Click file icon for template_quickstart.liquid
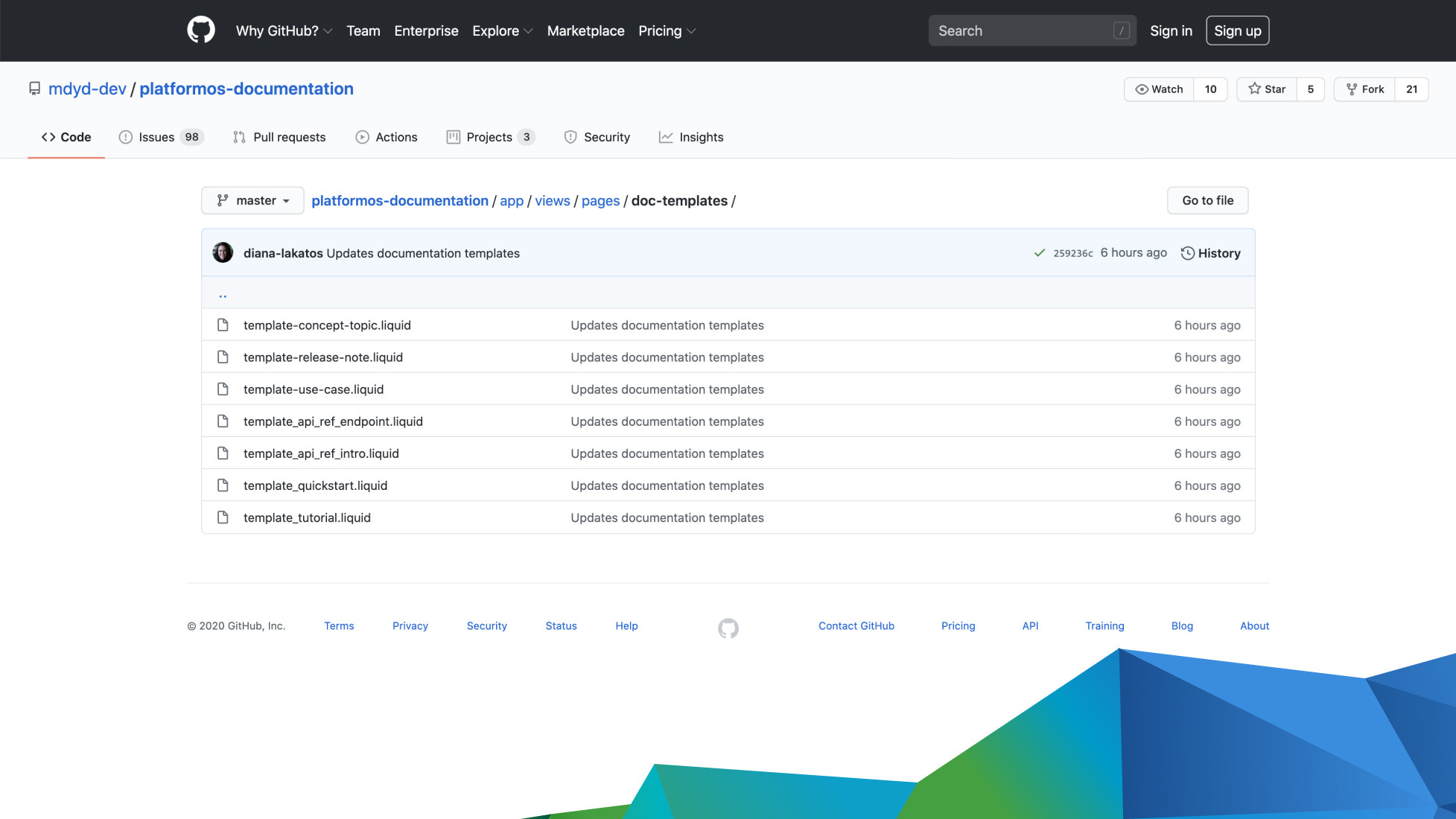Viewport: 1456px width, 819px height. pos(223,485)
